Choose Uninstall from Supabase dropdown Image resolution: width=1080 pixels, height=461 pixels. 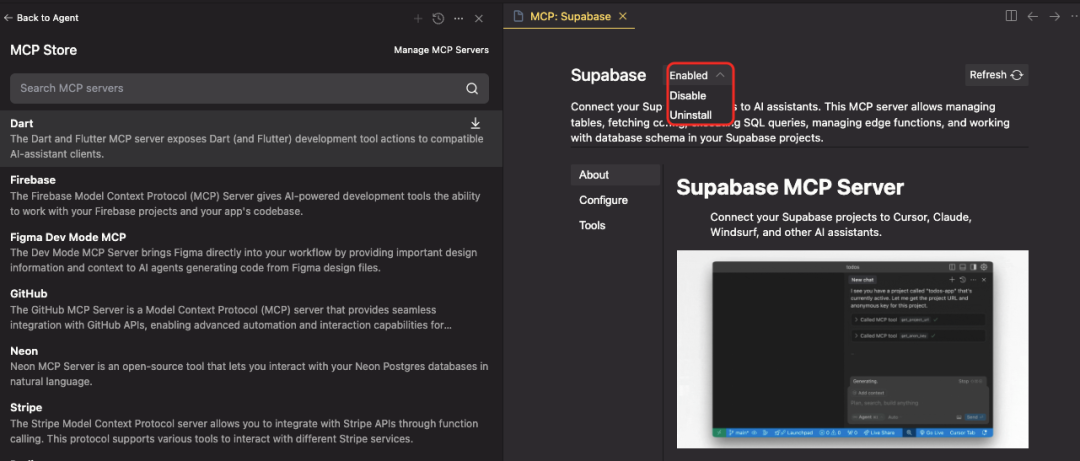point(690,114)
